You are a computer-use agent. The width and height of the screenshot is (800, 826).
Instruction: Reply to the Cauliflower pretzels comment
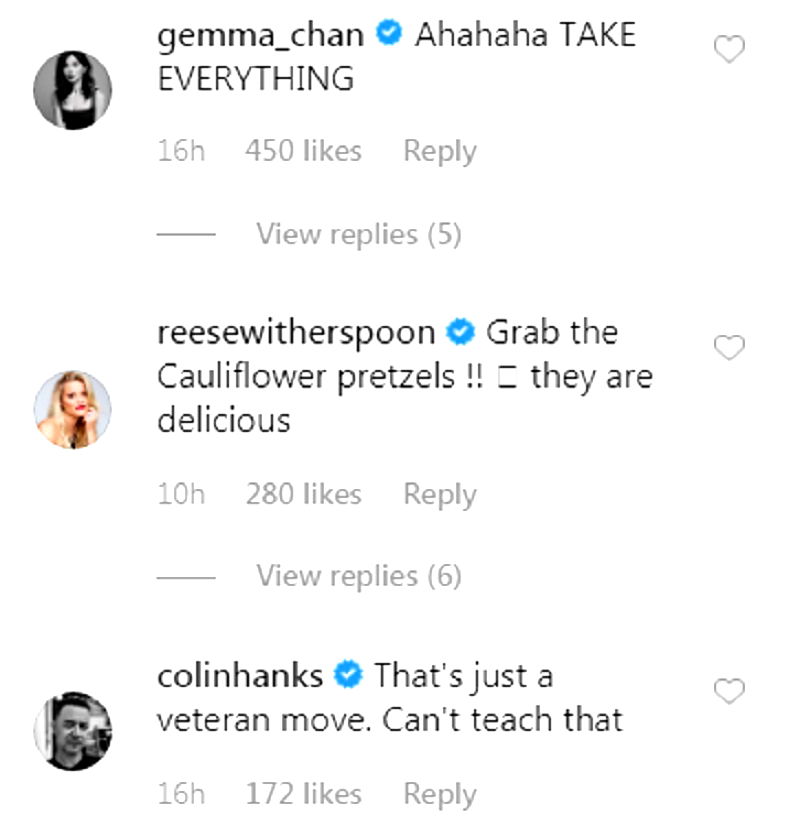439,494
